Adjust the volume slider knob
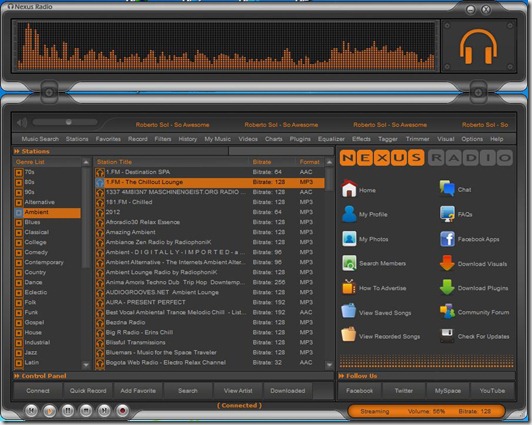 [69, 122]
